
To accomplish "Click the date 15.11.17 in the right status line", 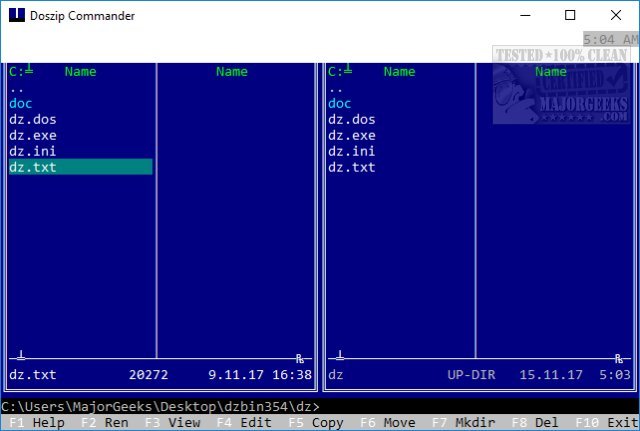I will tap(551, 375).
